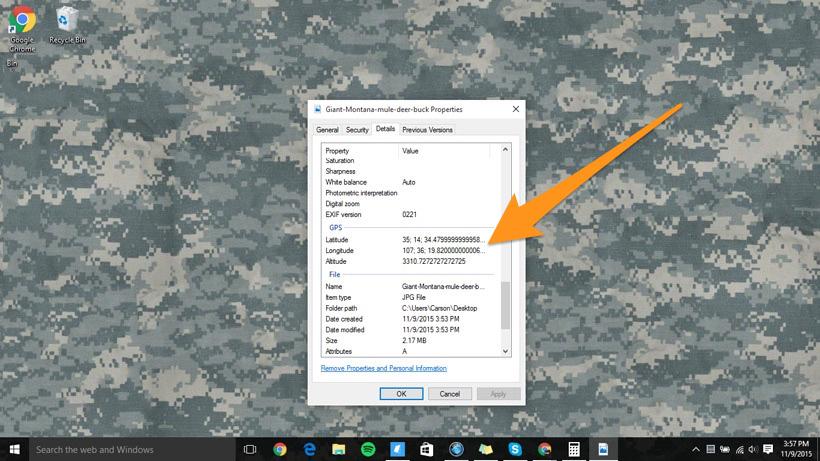
Task: Click the Cancel button
Action: point(450,394)
